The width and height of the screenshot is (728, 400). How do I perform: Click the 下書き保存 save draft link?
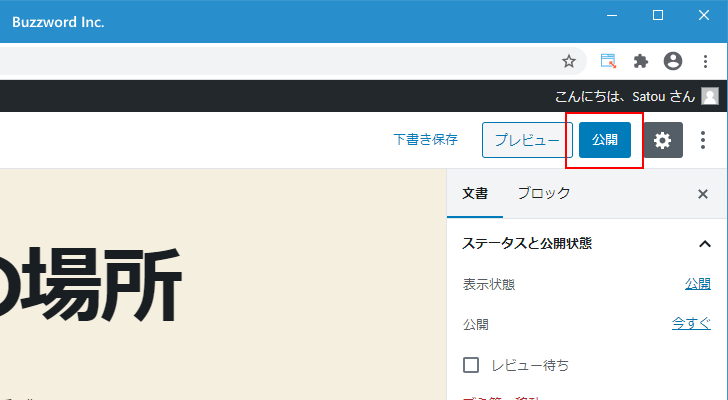point(426,140)
